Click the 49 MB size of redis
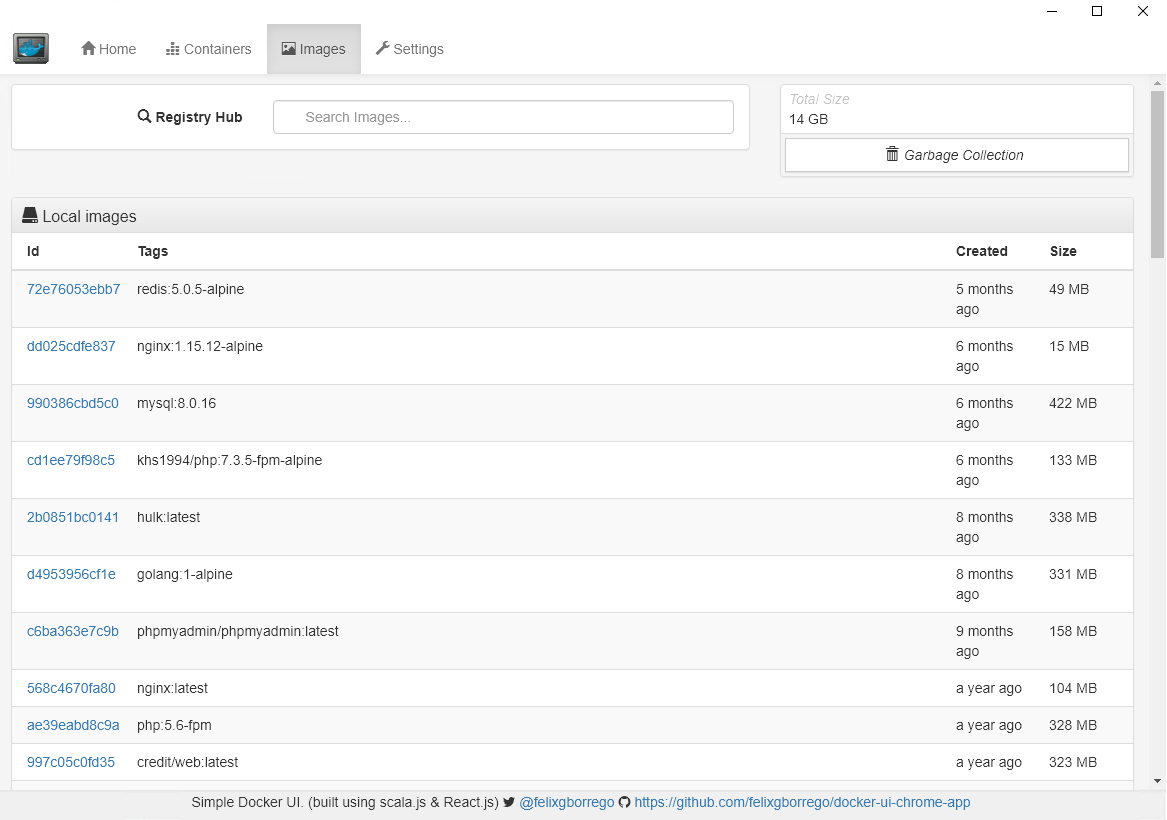This screenshot has width=1167, height=820. [x=1069, y=289]
